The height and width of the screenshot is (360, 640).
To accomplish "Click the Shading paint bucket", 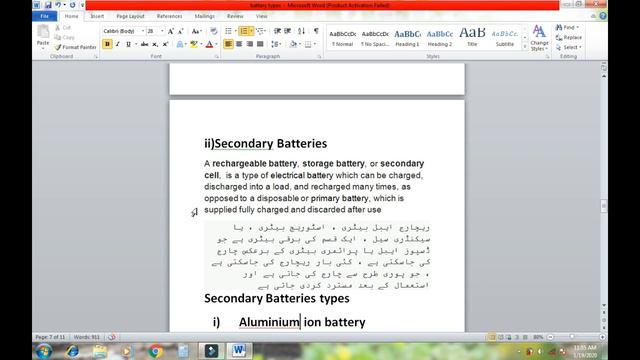I will [x=293, y=44].
